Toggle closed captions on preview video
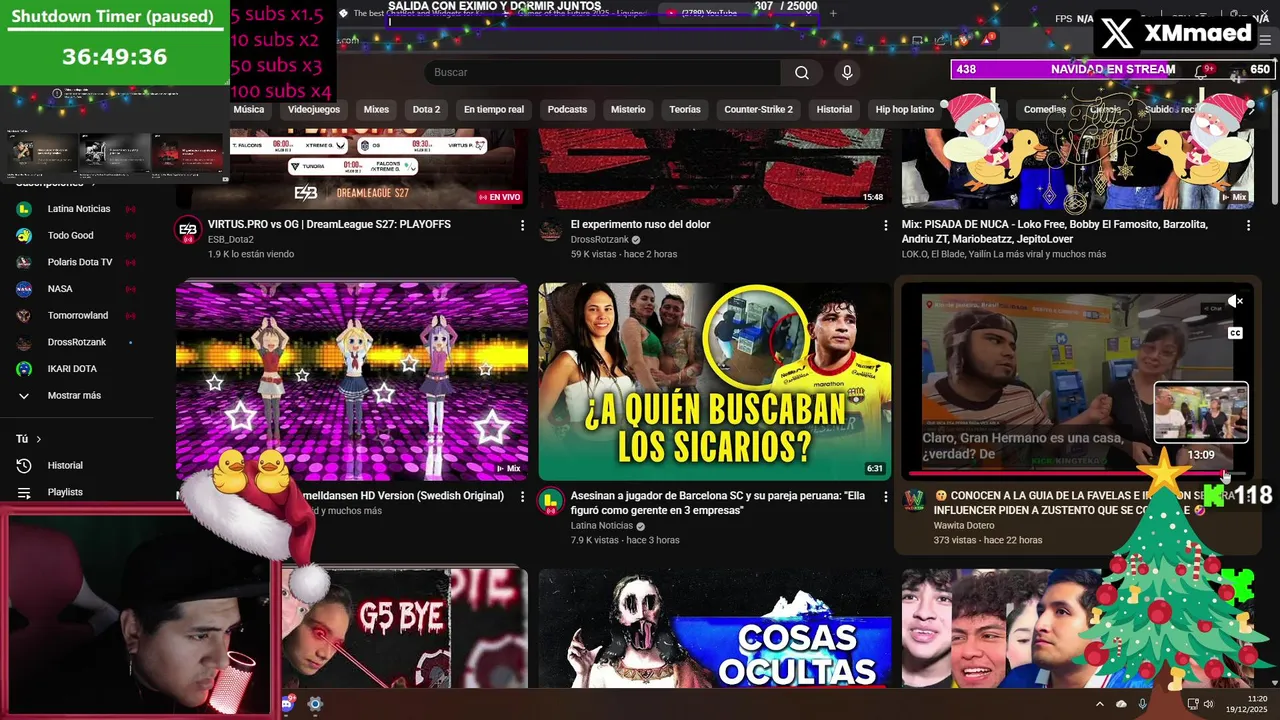The height and width of the screenshot is (720, 1280). [1235, 333]
